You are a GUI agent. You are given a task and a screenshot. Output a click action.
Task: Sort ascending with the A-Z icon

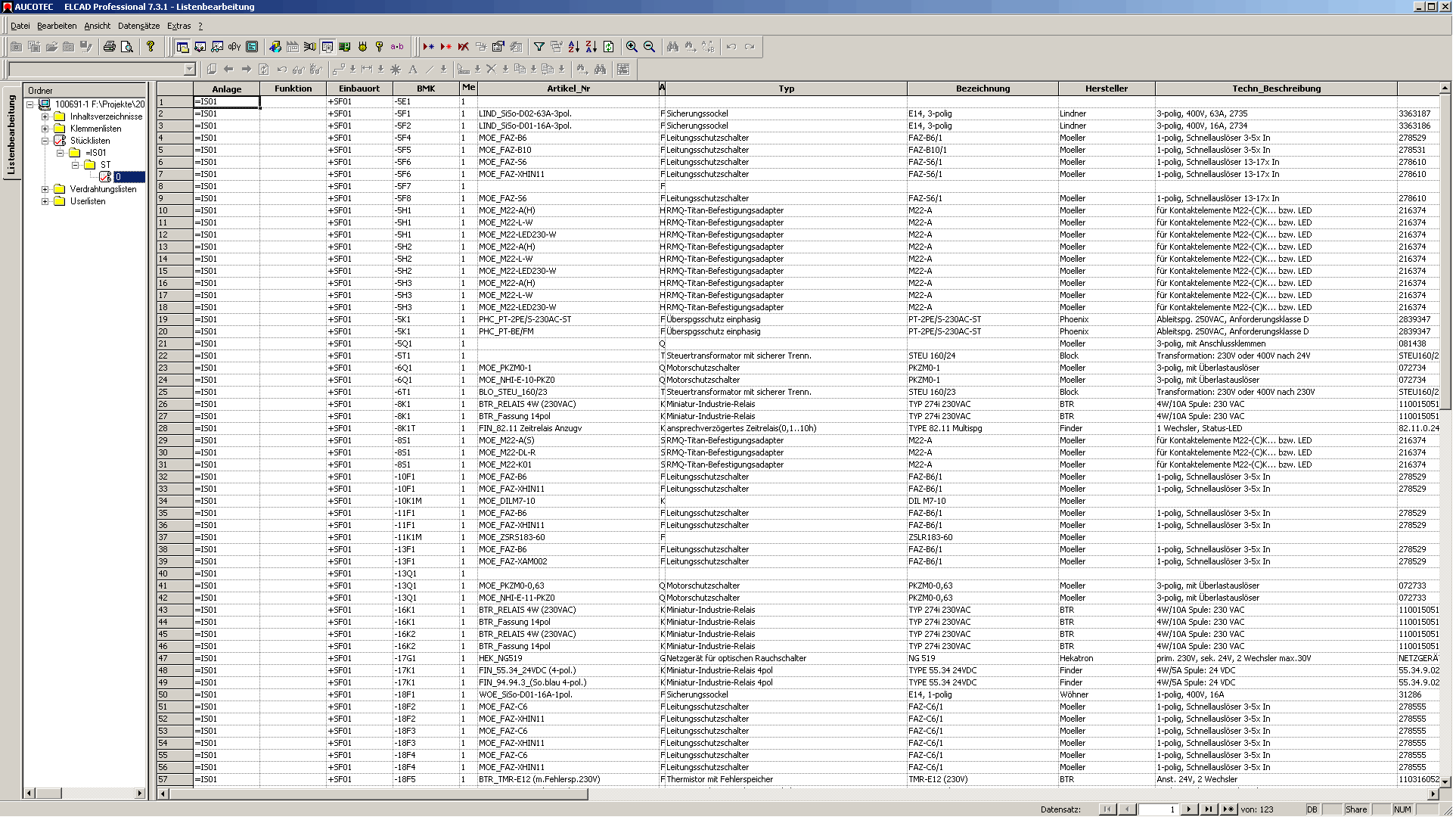pos(574,47)
